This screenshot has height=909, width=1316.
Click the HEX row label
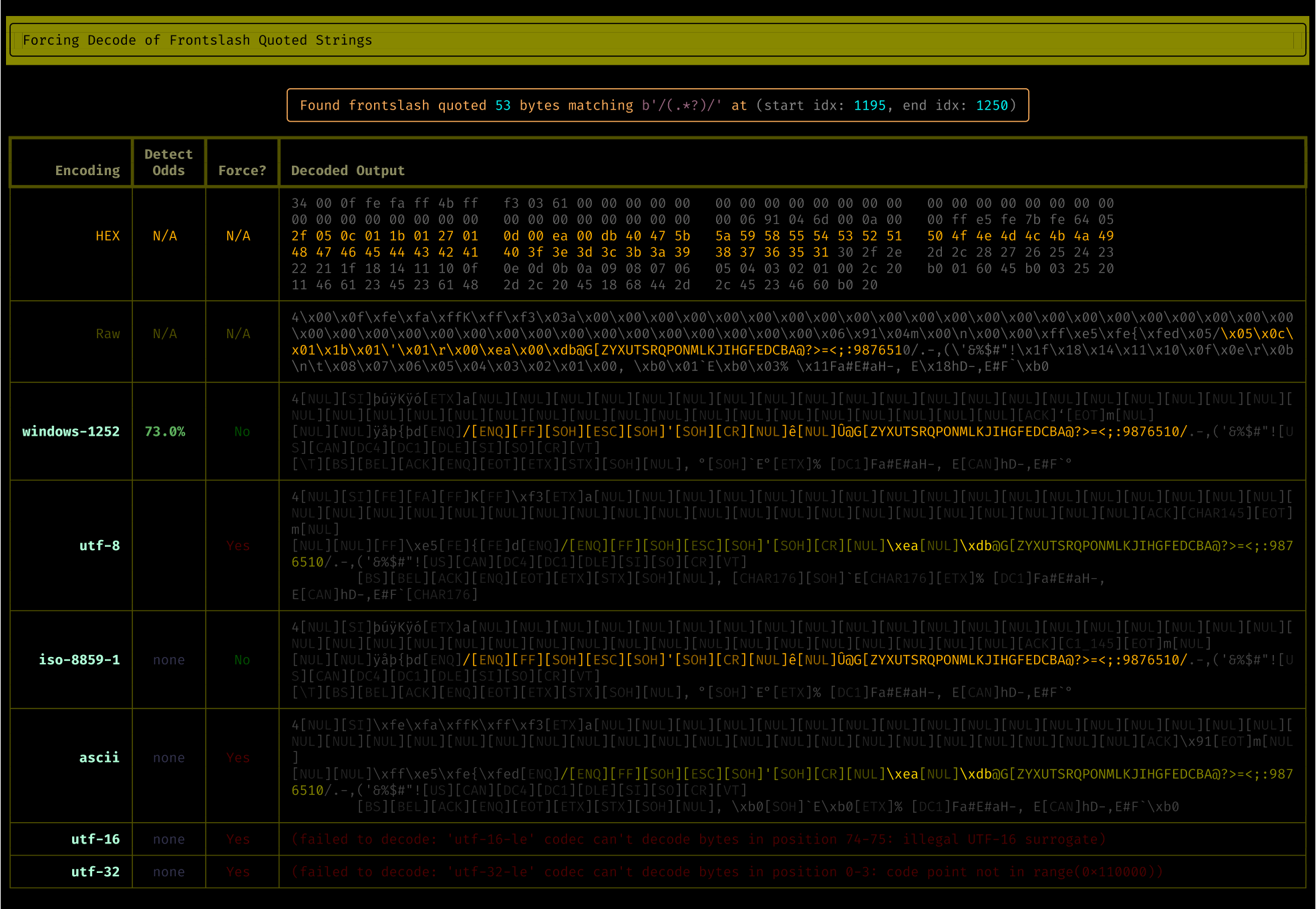coord(108,236)
